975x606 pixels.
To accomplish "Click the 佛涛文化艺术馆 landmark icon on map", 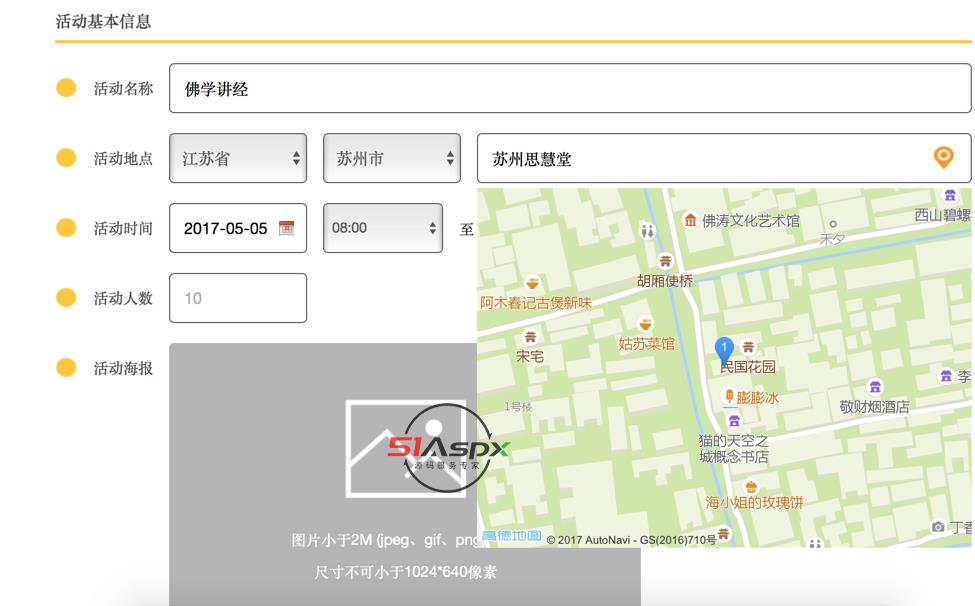I will point(690,220).
